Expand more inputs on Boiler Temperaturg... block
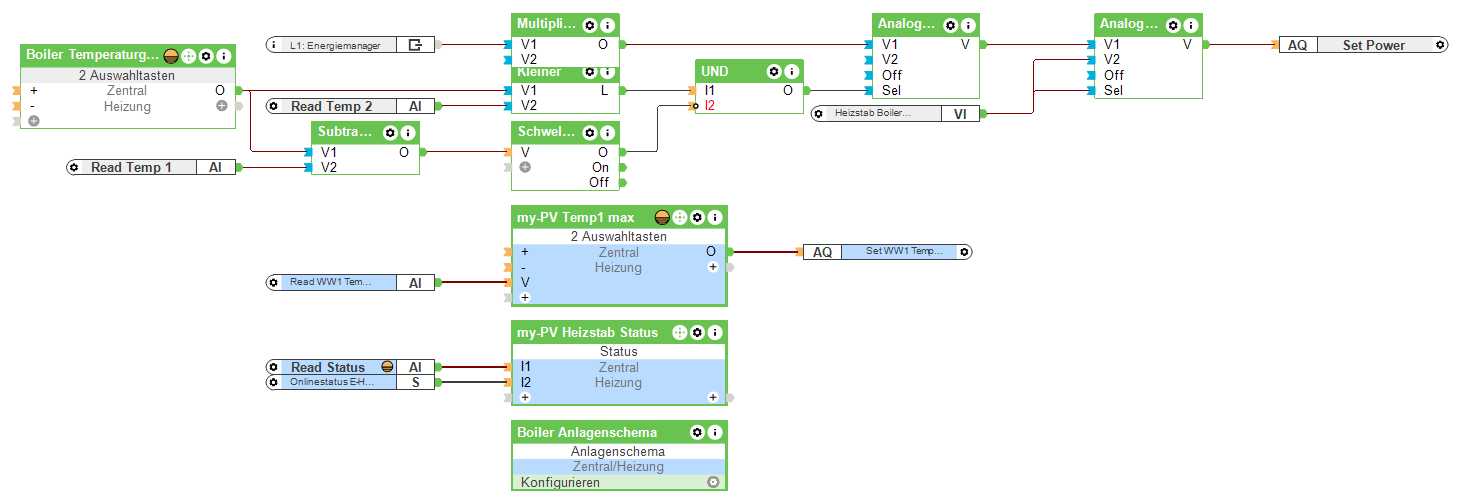The image size is (1459, 504). click(34, 121)
